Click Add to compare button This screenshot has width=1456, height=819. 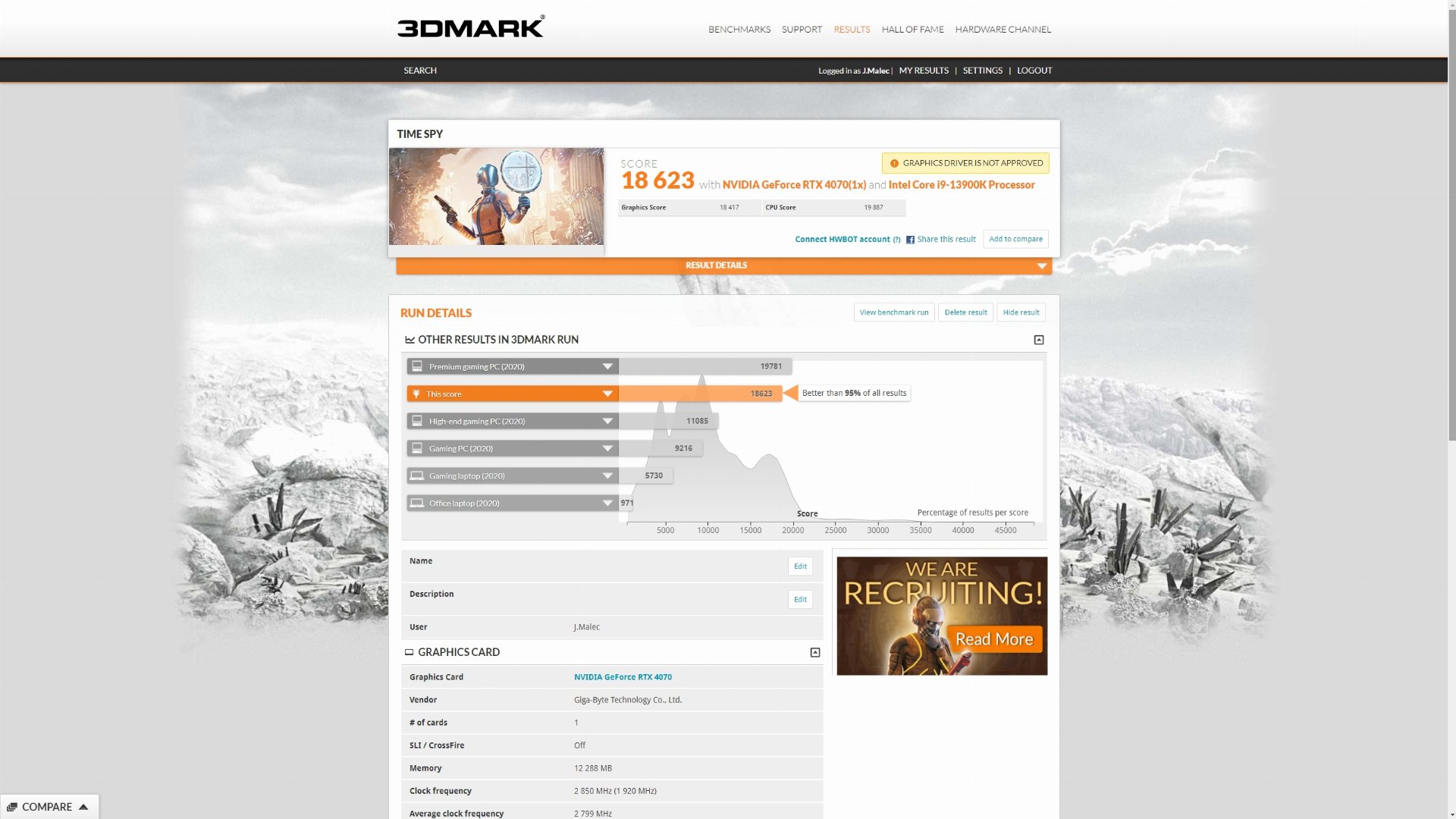pos(1015,239)
